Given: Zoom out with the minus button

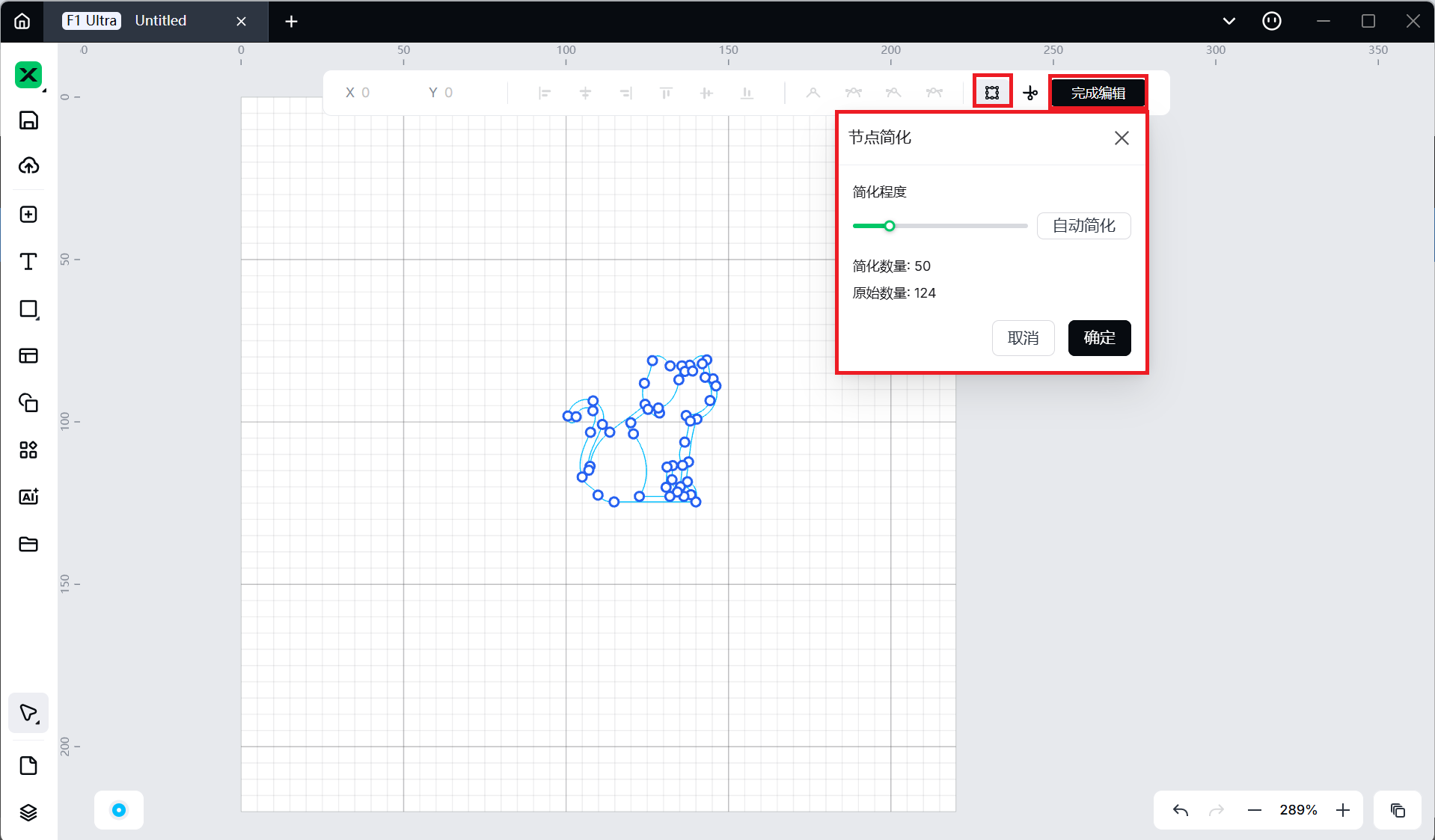Looking at the screenshot, I should [1255, 810].
